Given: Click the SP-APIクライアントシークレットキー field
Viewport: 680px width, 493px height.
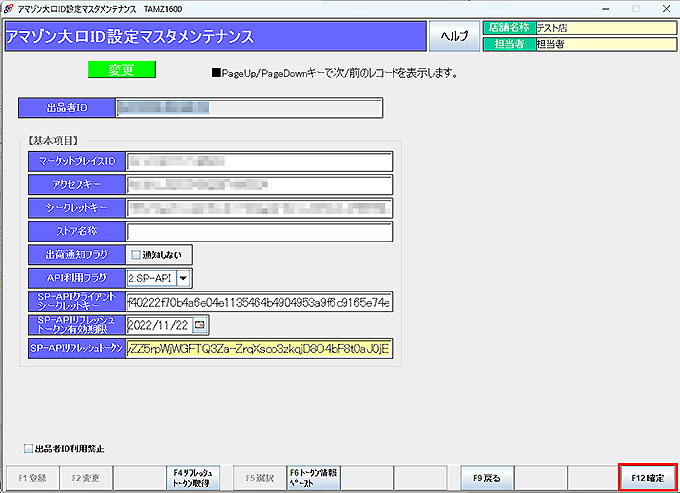Looking at the screenshot, I should [259, 302].
